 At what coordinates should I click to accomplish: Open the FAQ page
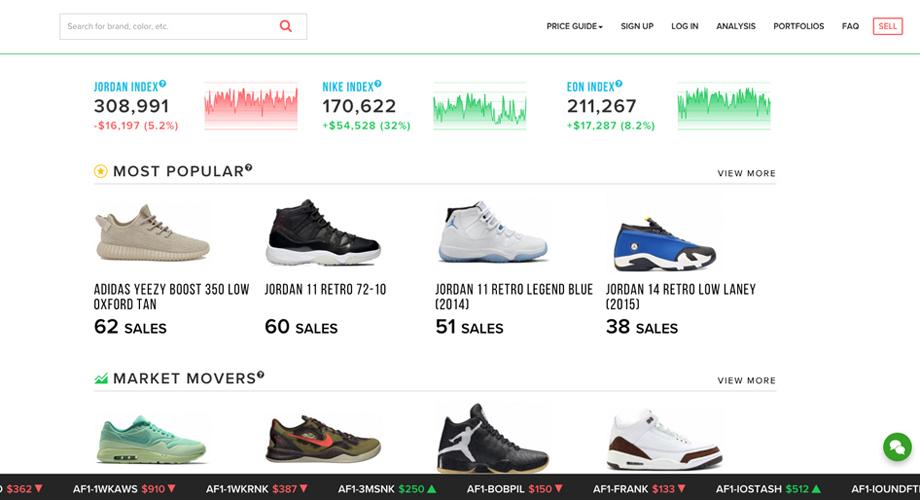[850, 26]
